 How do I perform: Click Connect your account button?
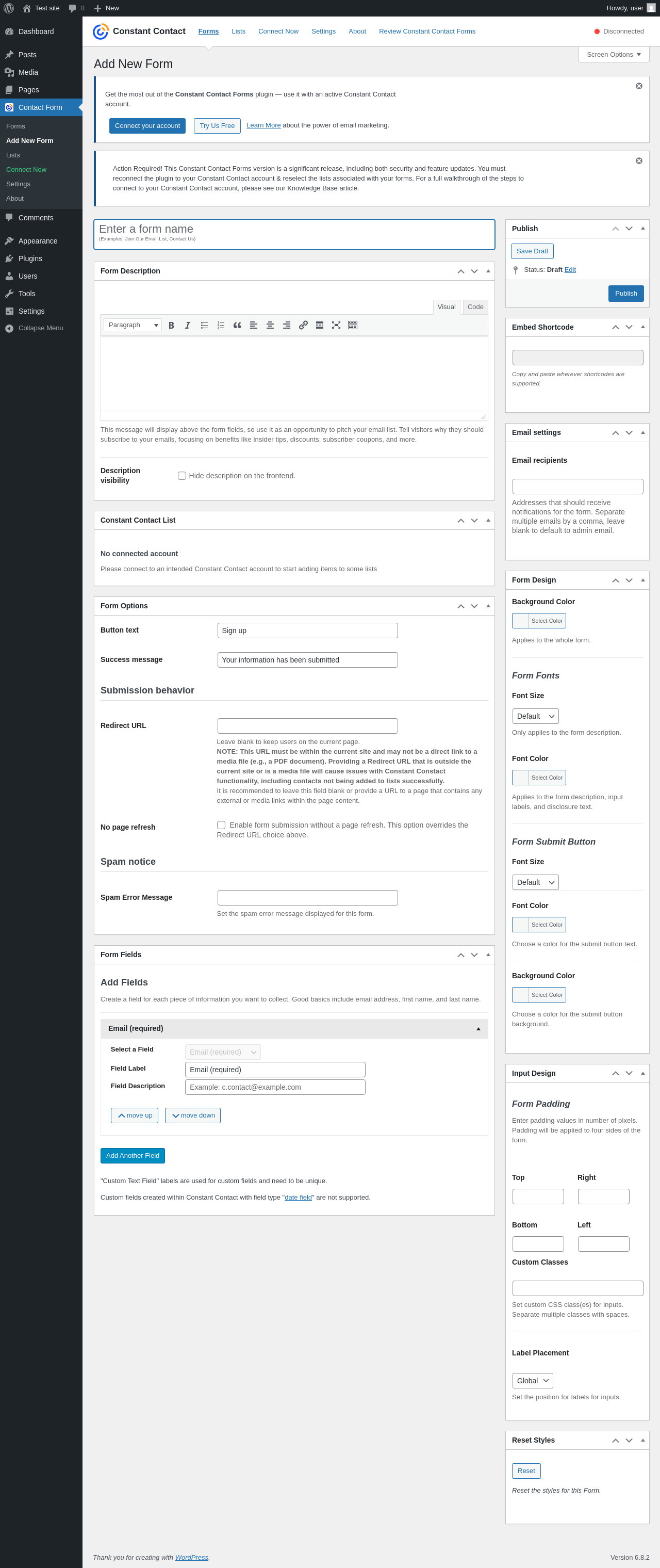tap(147, 126)
